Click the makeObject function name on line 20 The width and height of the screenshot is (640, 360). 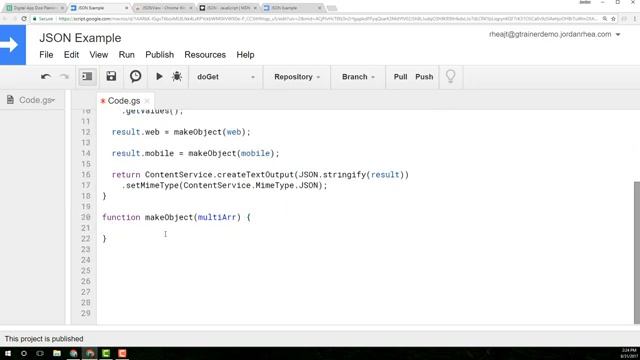pyautogui.click(x=169, y=217)
